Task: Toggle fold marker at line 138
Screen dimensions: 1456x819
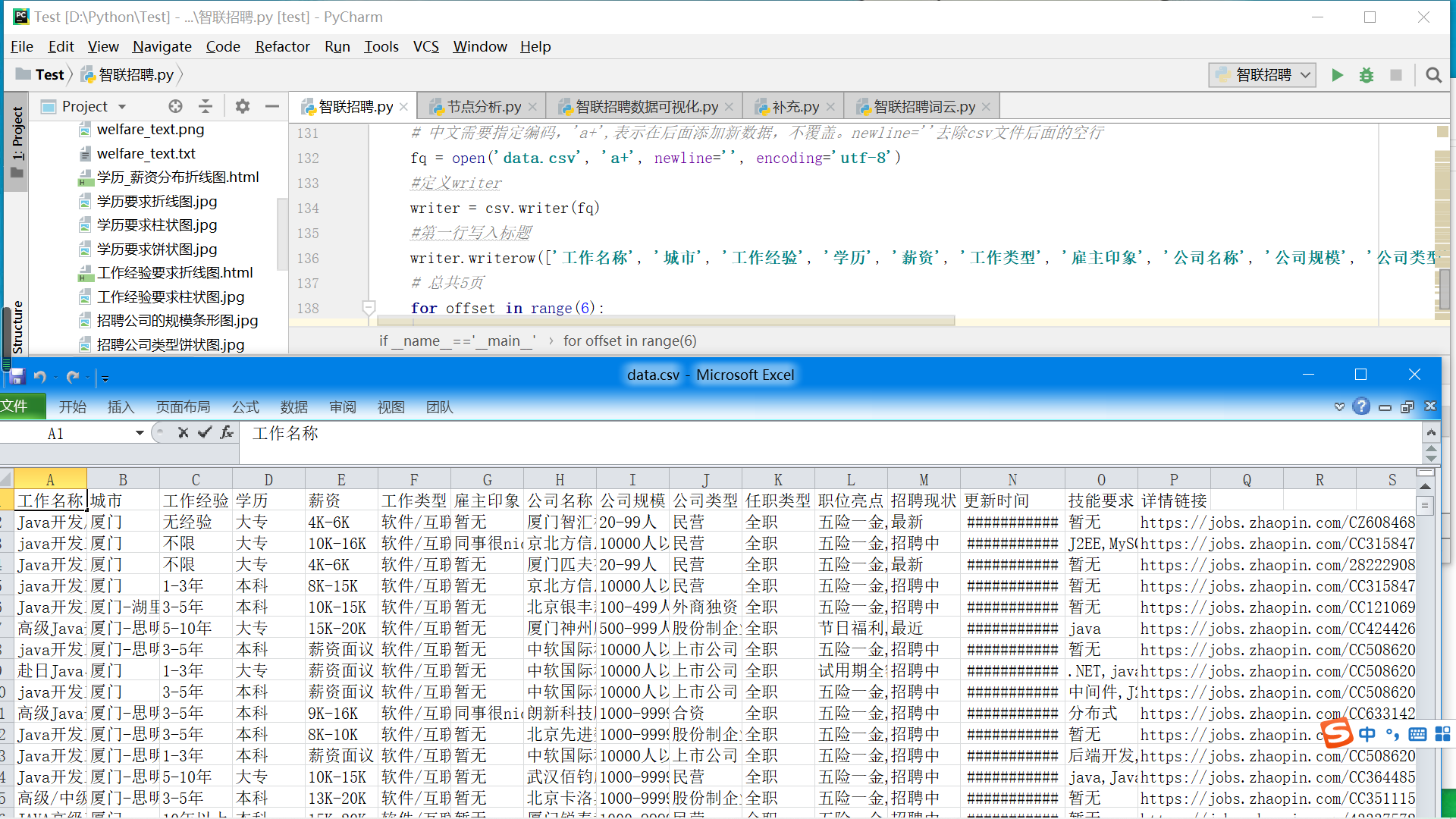Action: point(369,307)
